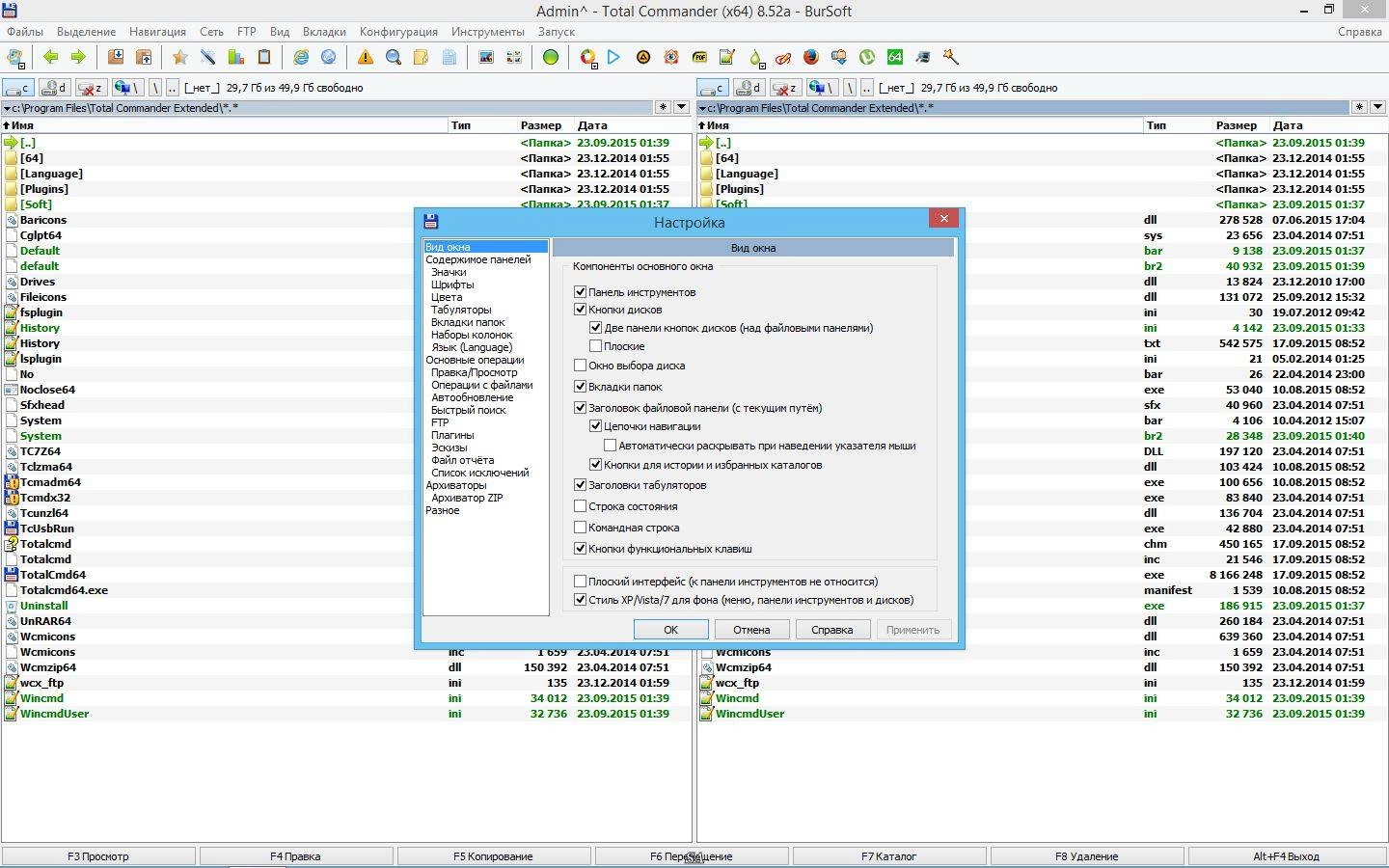Click the magic wand toolbar icon
This screenshot has width=1389, height=868.
coord(951,57)
